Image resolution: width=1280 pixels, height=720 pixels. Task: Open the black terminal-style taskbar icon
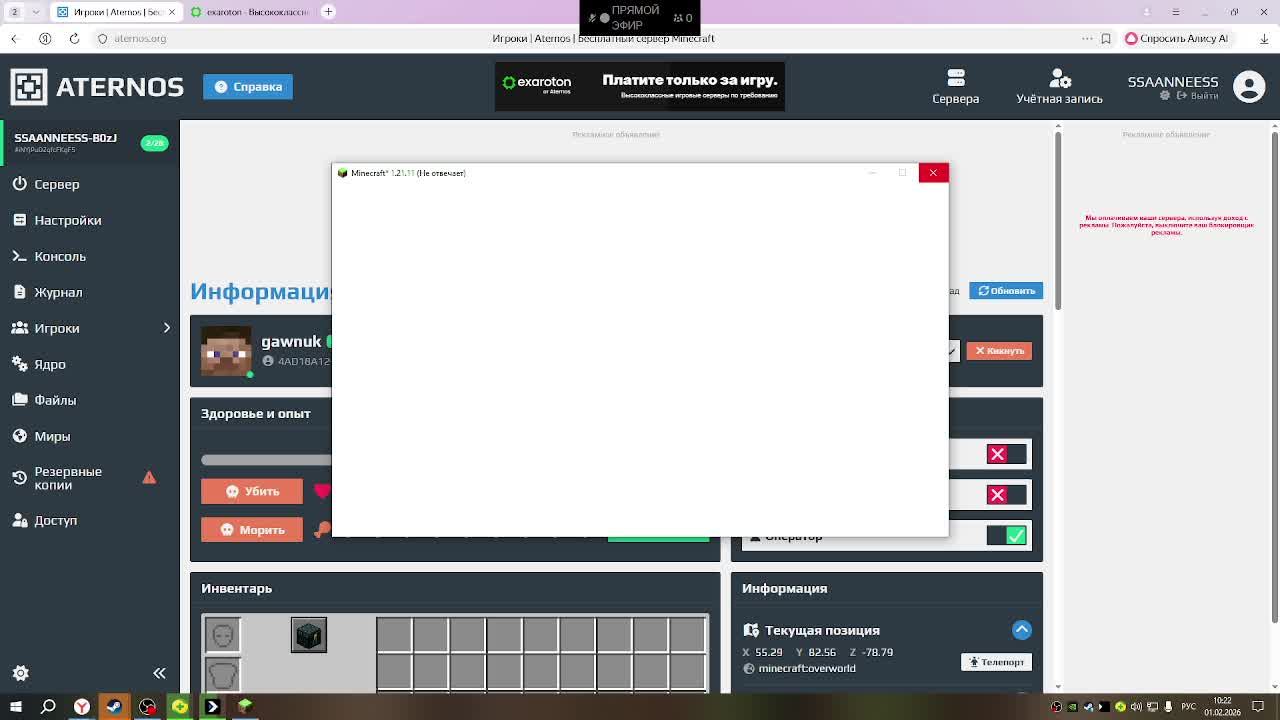click(x=212, y=707)
